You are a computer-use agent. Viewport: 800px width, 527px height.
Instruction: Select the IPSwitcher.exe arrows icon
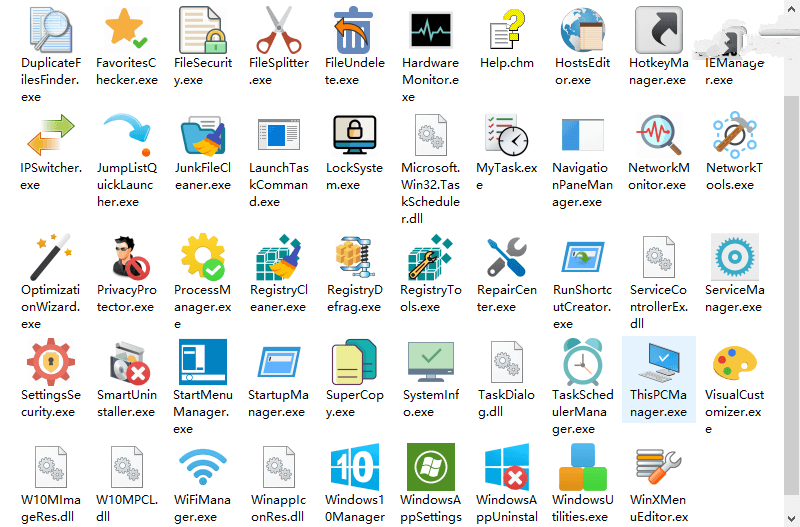[x=50, y=136]
